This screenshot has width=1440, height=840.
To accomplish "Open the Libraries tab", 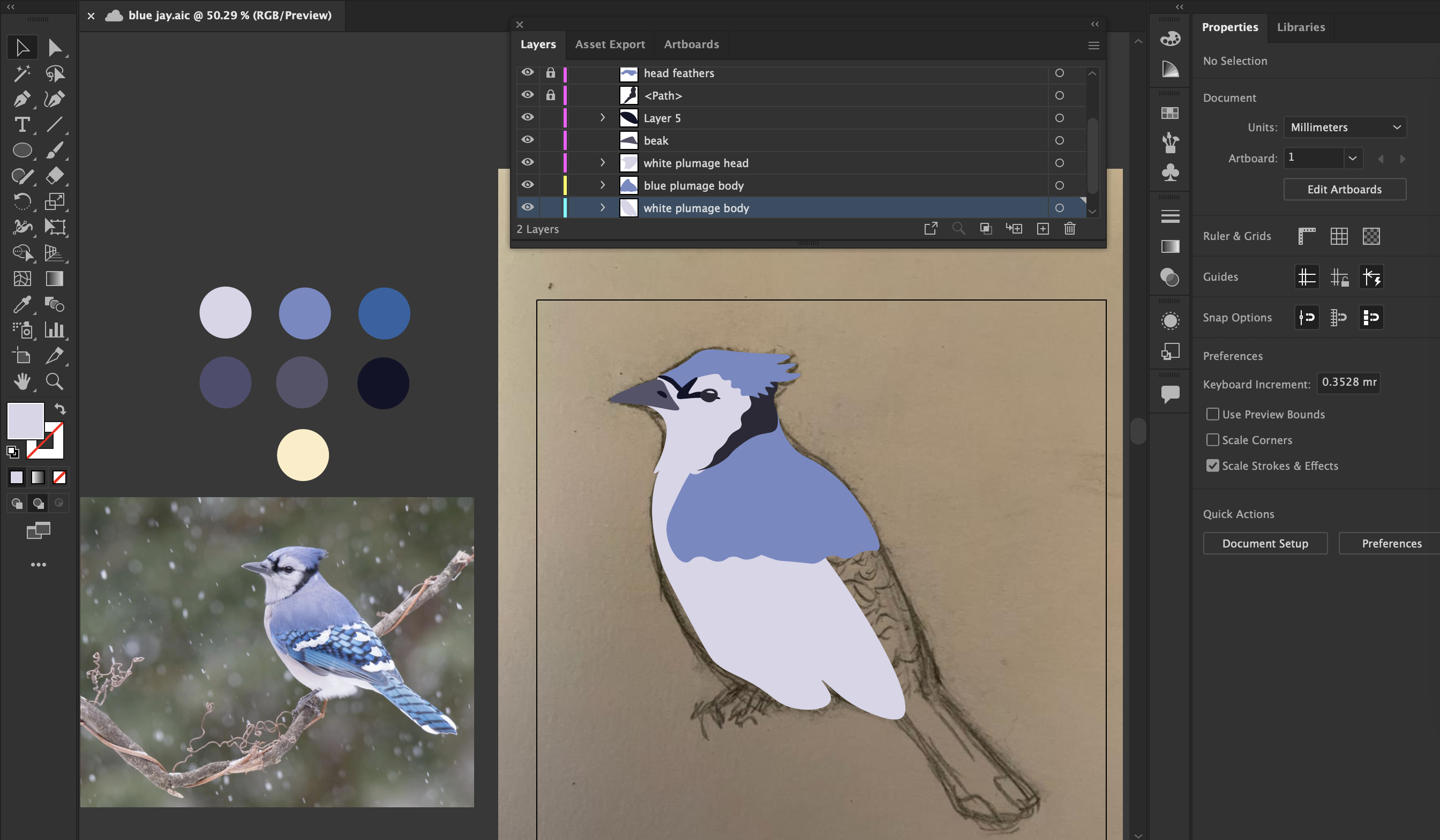I will pos(1301,27).
